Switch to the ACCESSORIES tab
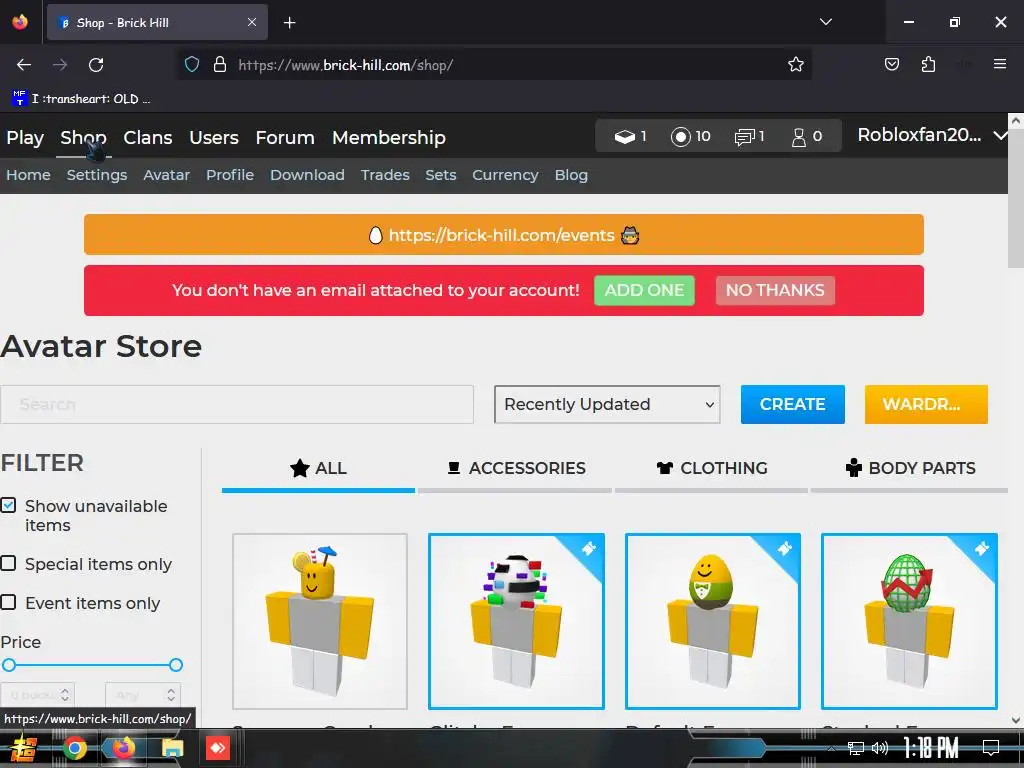The image size is (1024, 768). 515,468
